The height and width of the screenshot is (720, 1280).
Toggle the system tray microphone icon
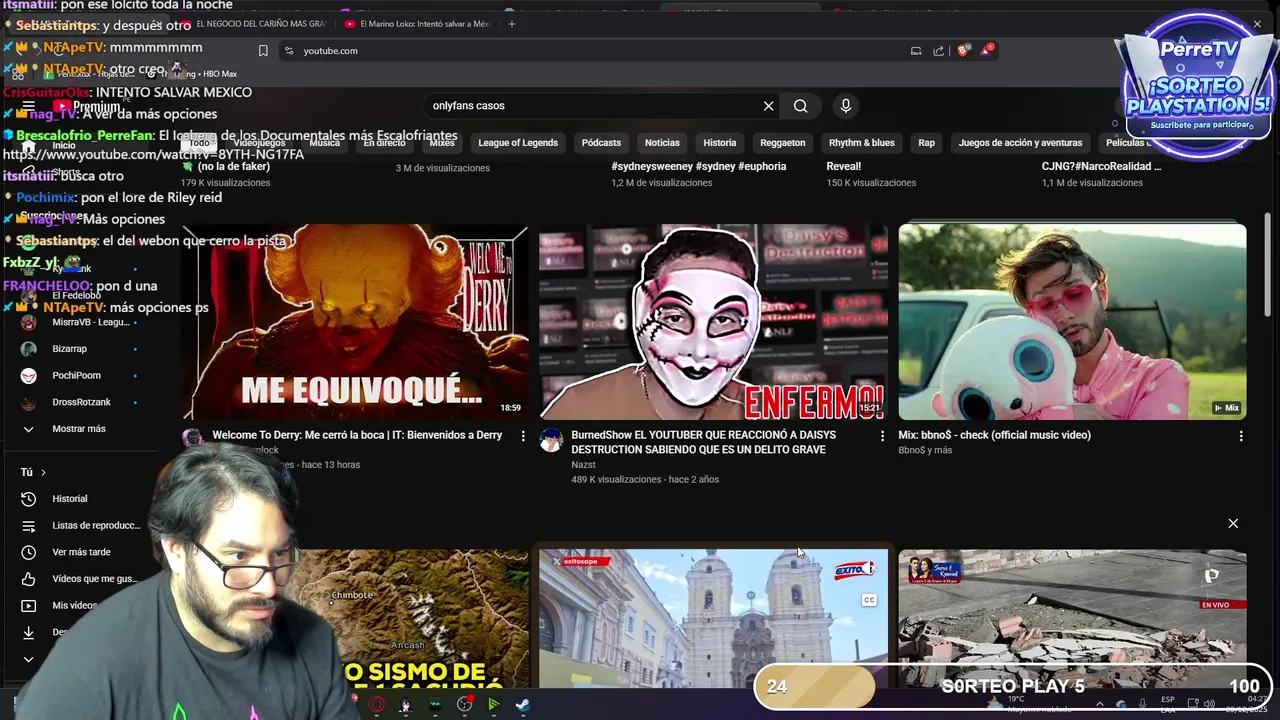coord(1142,704)
